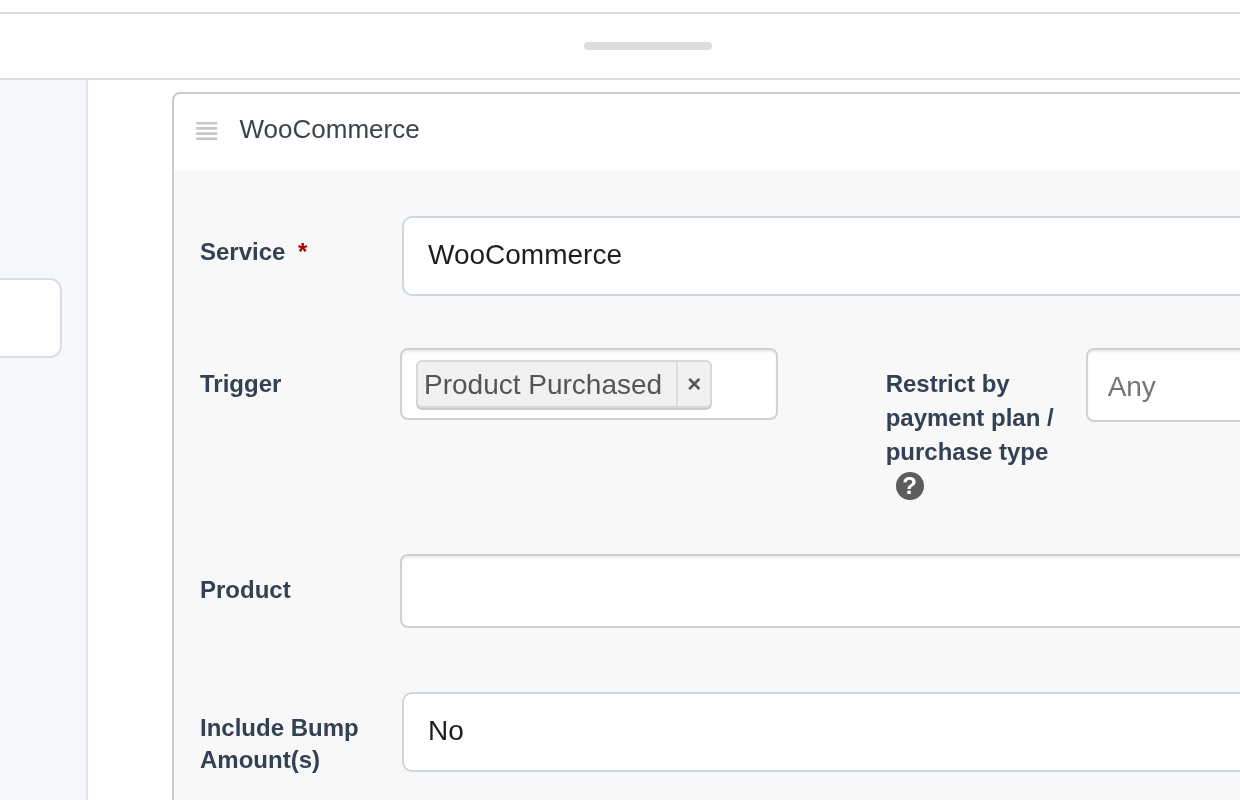Open the Include Bump Amount(s) No dropdown

pos(821,732)
